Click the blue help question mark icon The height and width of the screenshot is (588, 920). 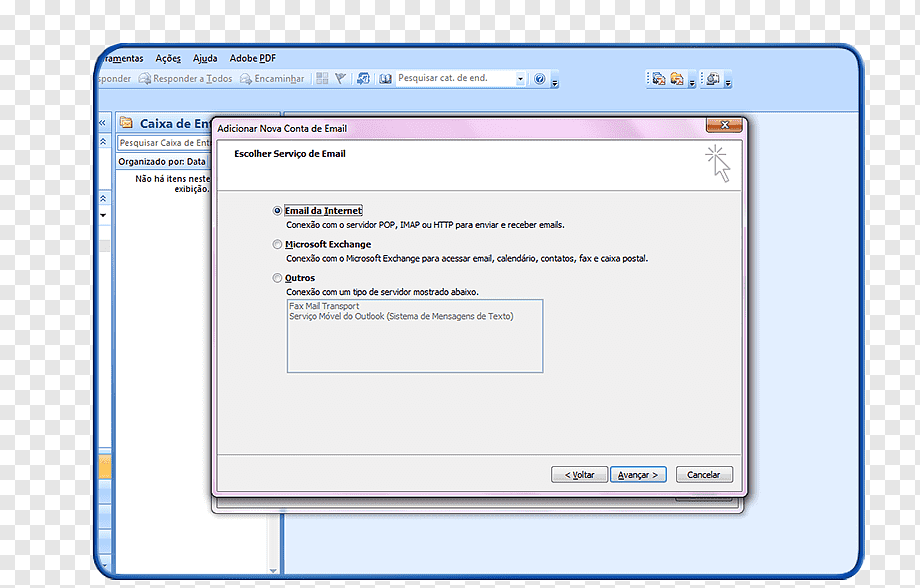[x=540, y=79]
